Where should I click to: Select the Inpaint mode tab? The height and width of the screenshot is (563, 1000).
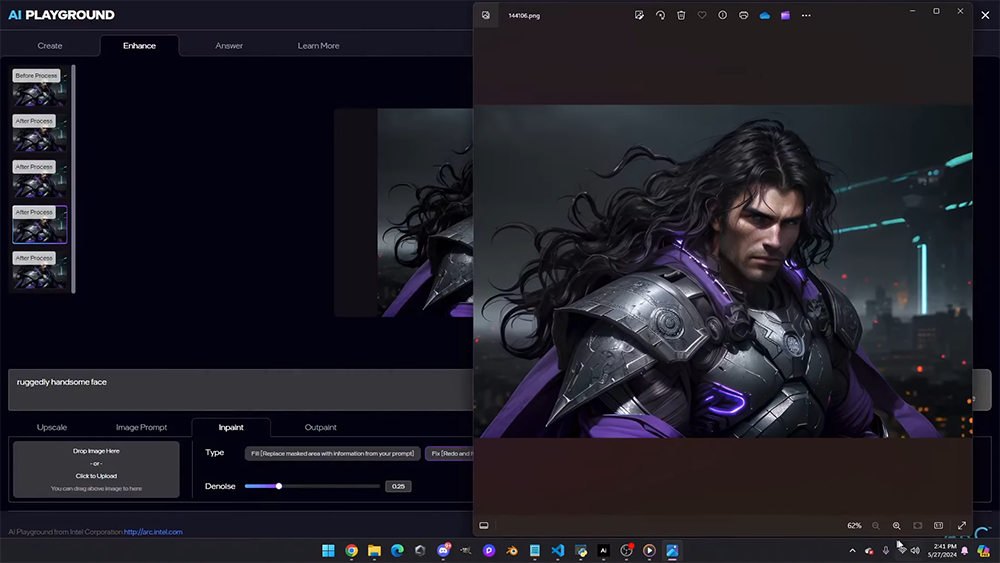231,427
